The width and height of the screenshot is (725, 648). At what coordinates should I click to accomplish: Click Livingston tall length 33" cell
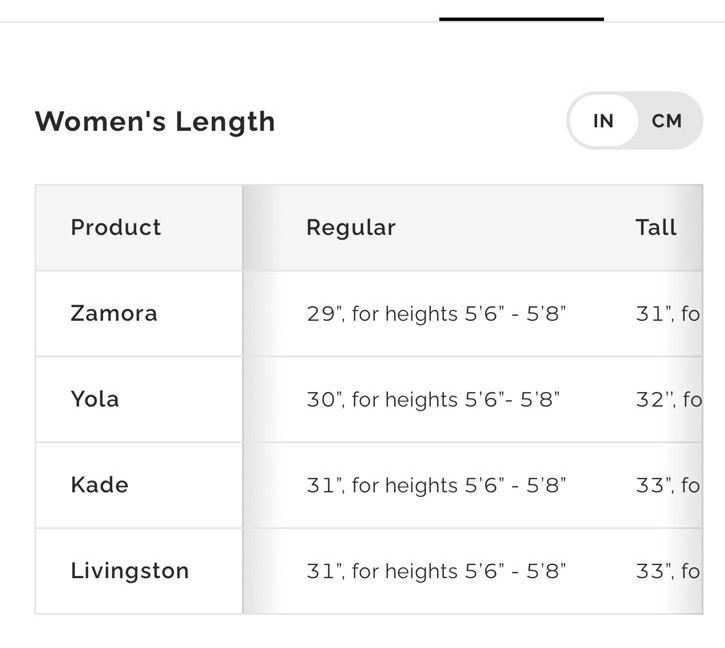click(x=669, y=571)
